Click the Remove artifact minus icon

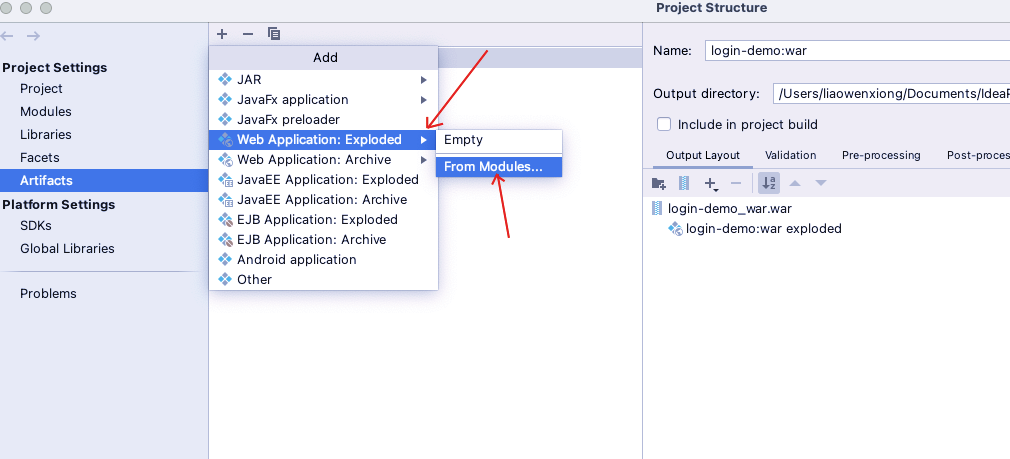point(248,34)
